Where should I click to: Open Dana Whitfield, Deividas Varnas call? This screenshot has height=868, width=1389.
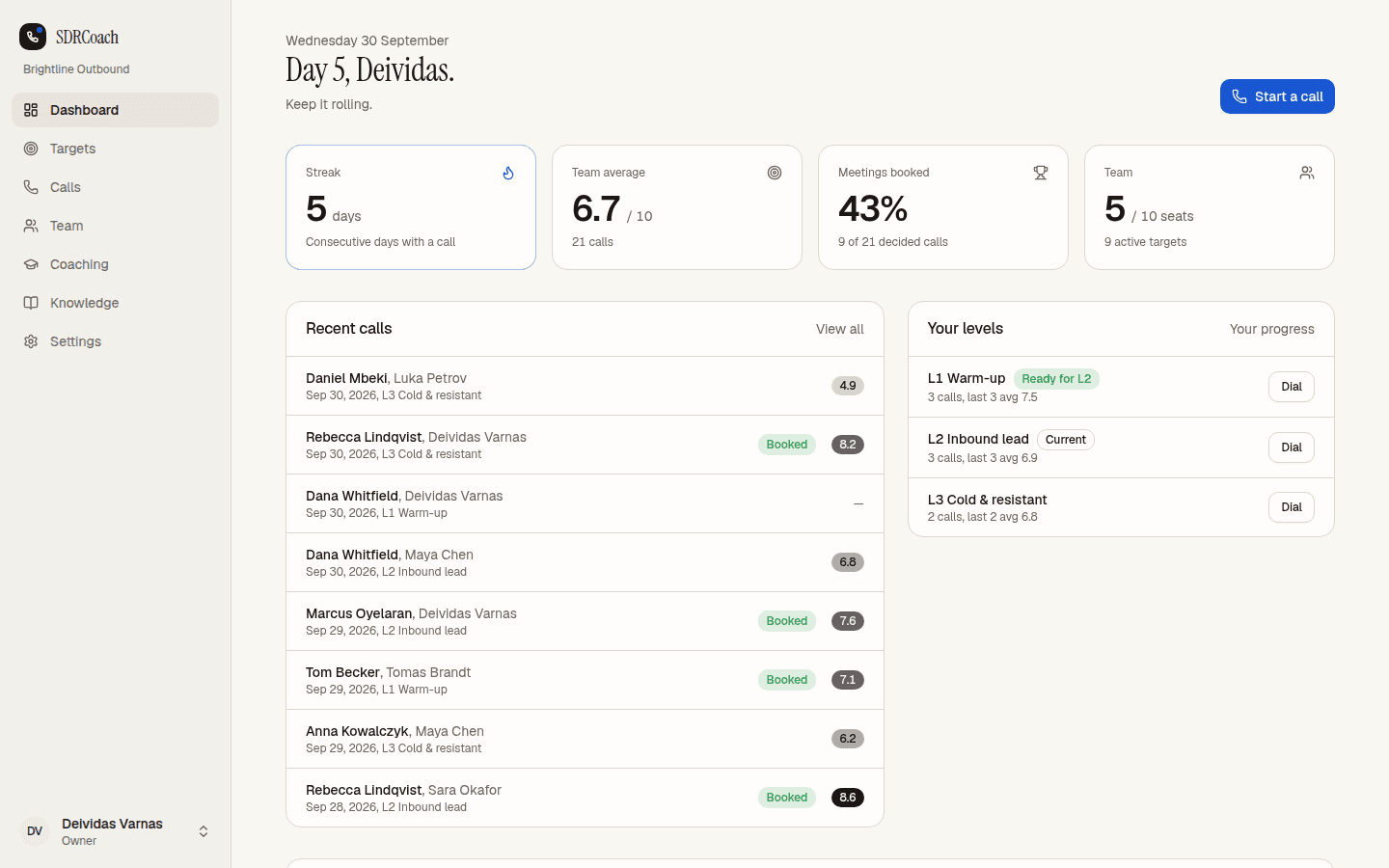coord(585,503)
